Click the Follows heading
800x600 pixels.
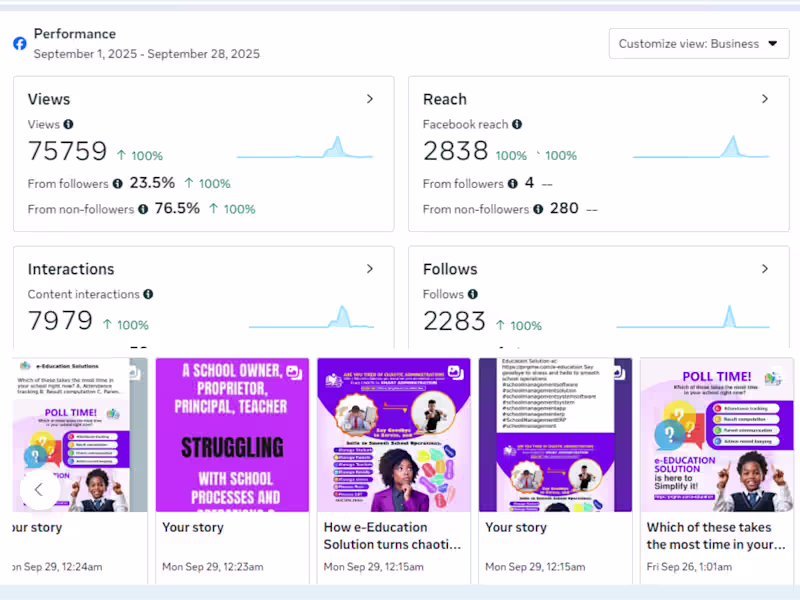click(450, 269)
